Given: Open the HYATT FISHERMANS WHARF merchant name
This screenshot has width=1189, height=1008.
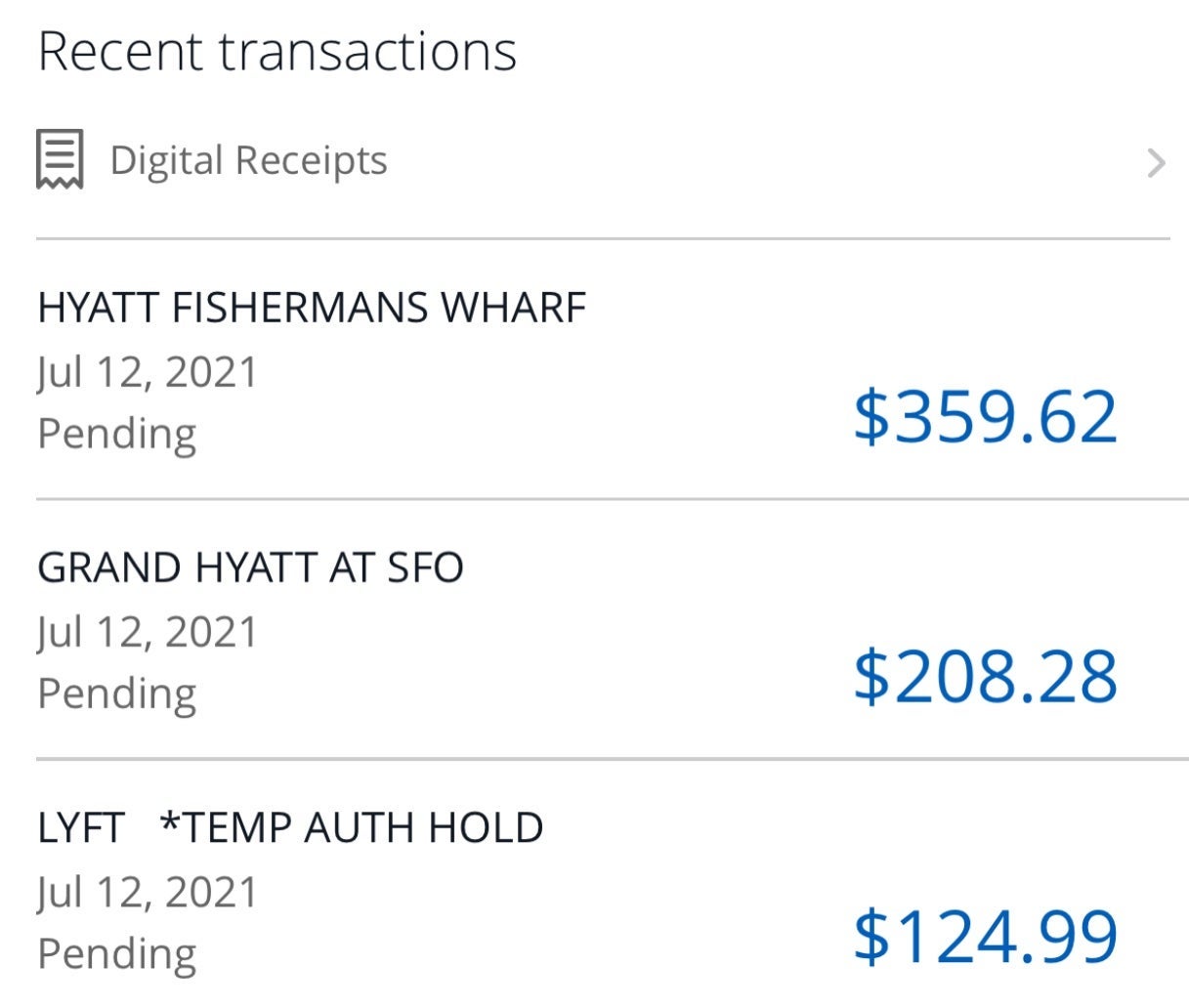Looking at the screenshot, I should point(312,308).
